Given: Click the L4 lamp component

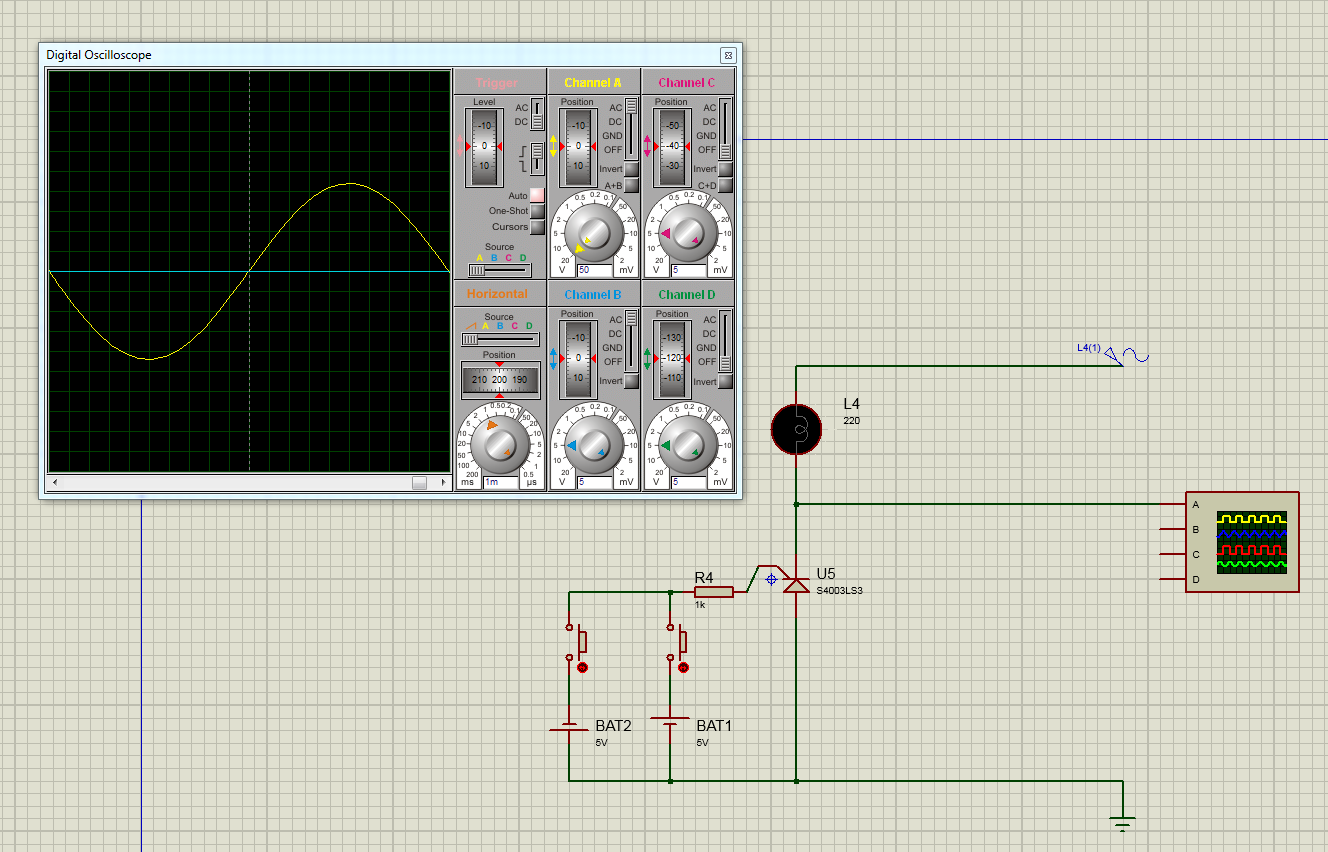Looking at the screenshot, I should click(x=796, y=430).
